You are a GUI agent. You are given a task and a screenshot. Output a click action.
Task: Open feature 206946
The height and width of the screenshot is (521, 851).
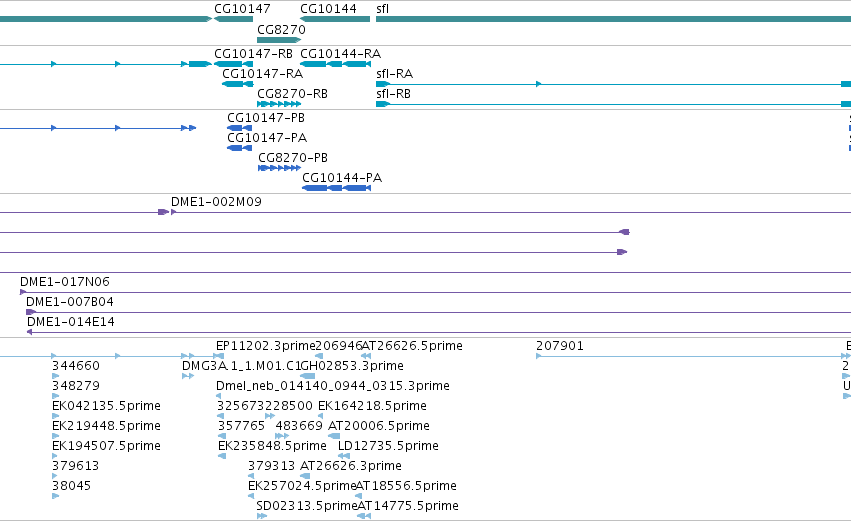point(339,346)
